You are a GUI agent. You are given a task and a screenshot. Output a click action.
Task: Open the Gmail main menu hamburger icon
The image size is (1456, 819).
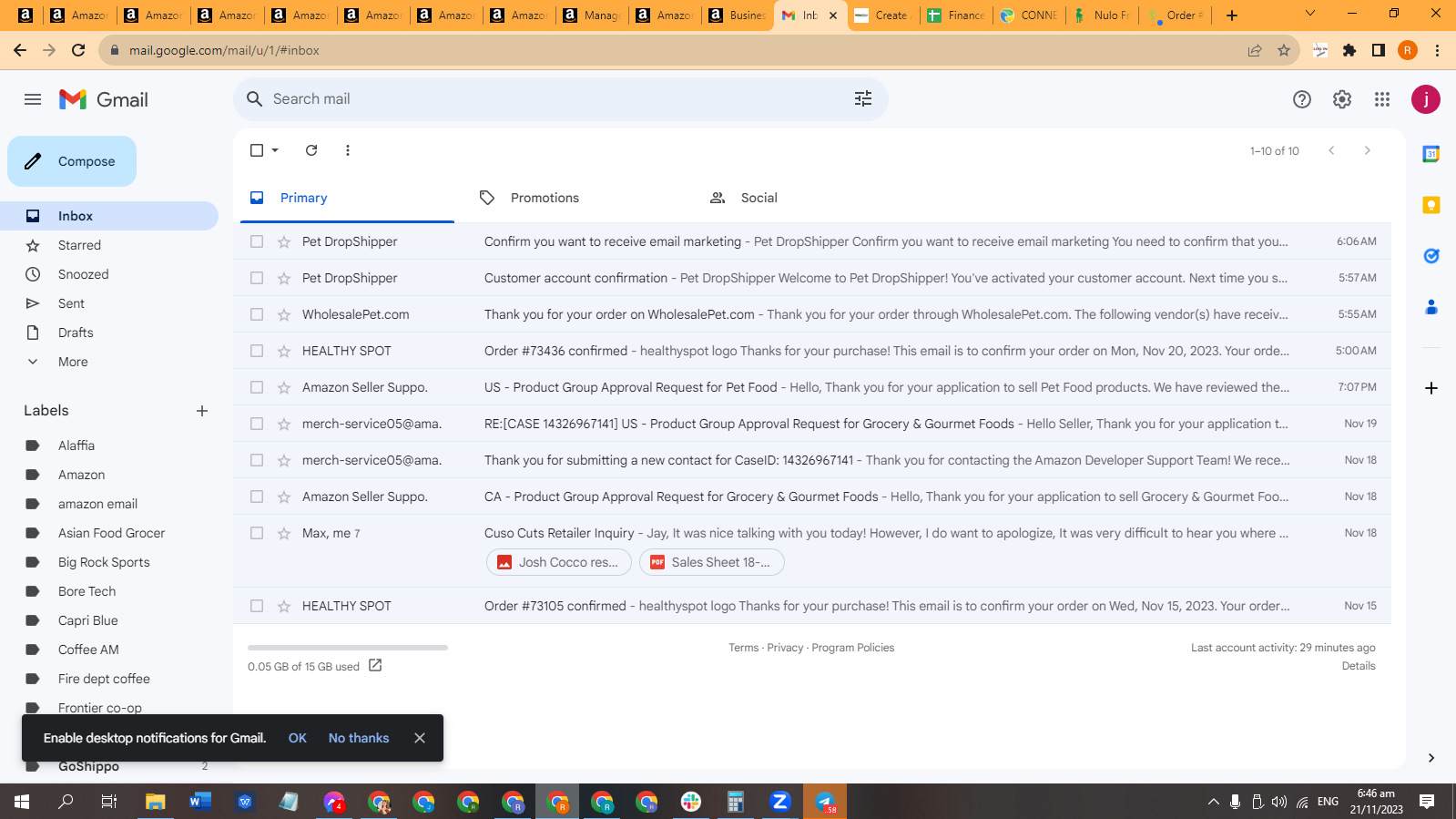pyautogui.click(x=33, y=99)
